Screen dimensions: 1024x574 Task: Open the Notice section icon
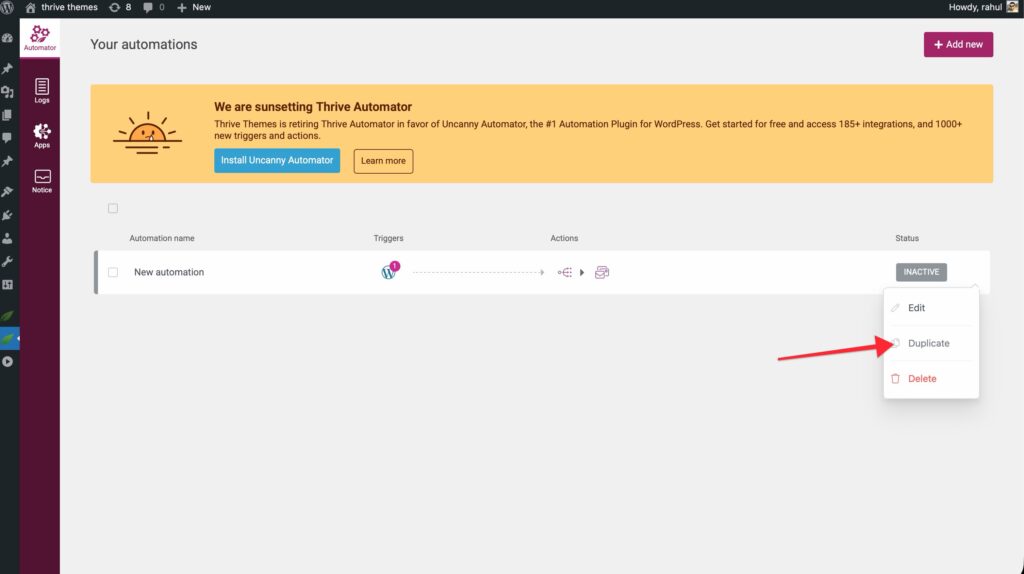coord(41,180)
